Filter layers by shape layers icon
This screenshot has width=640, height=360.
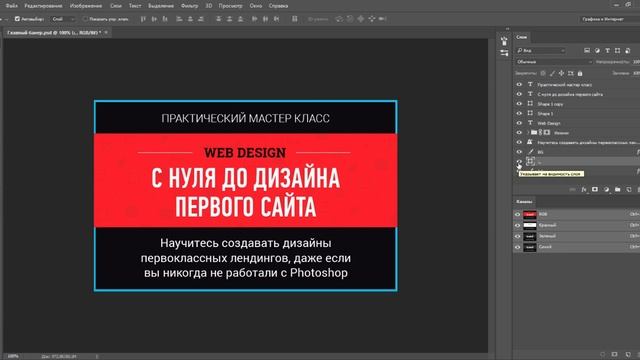[x=617, y=51]
